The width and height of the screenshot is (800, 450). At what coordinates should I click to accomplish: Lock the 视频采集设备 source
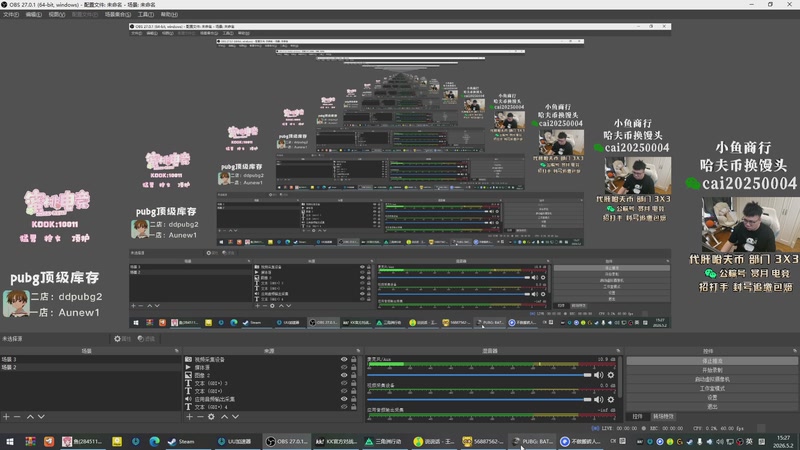click(x=354, y=359)
